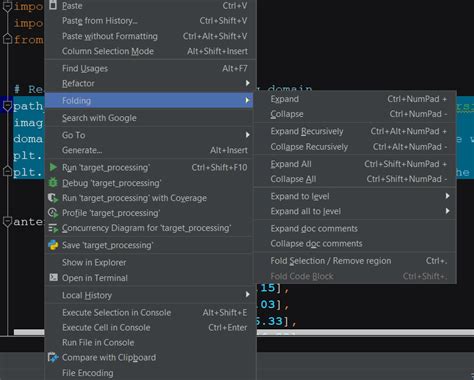Select Generate... menu entry
This screenshot has width=474, height=380.
click(x=150, y=150)
